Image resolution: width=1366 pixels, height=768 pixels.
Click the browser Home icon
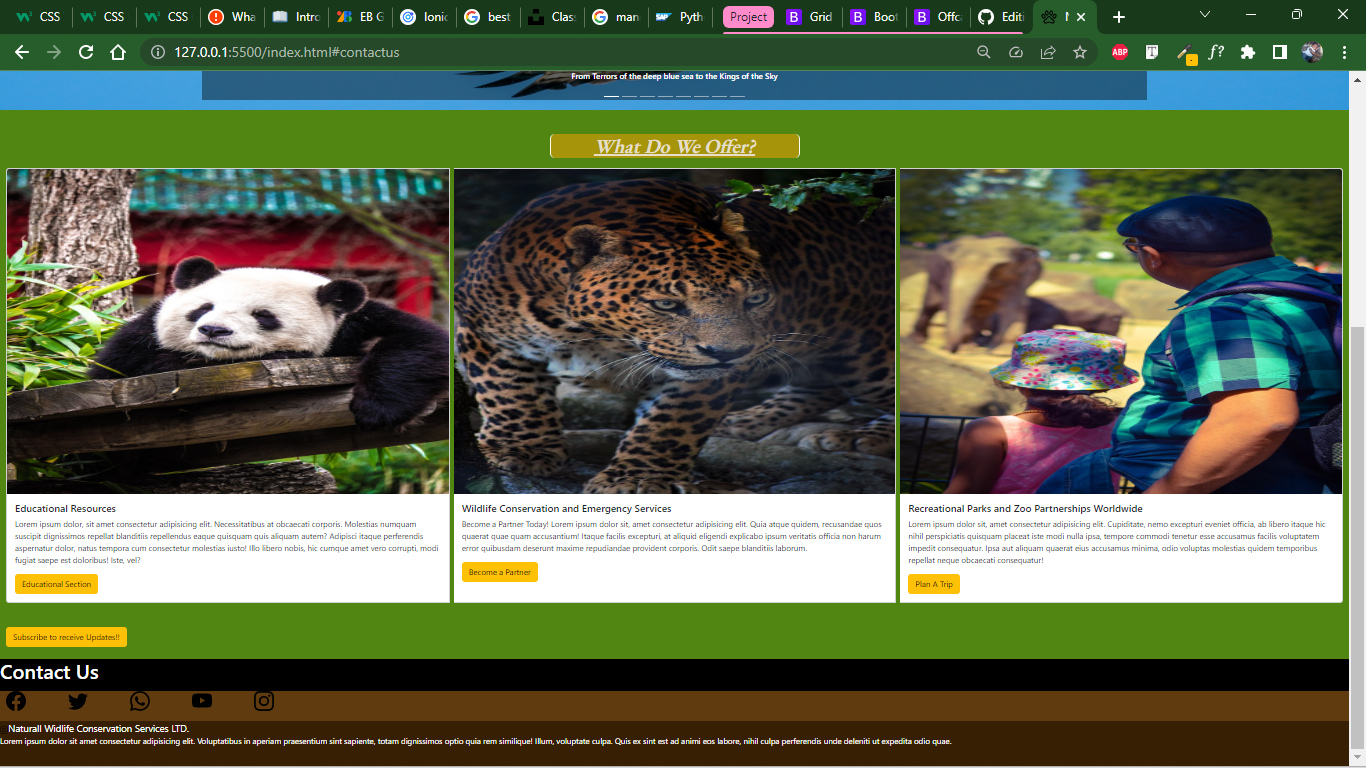pyautogui.click(x=118, y=52)
